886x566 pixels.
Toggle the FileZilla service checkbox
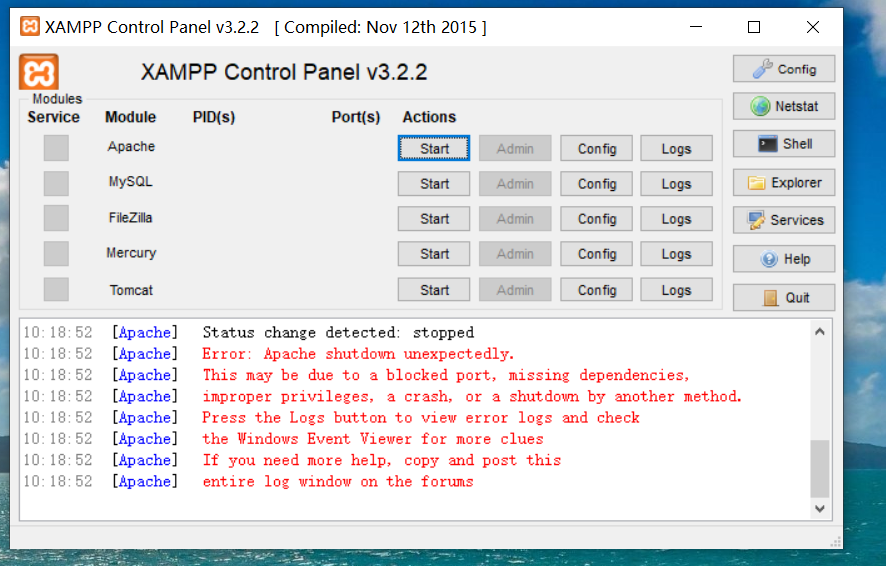coord(56,218)
